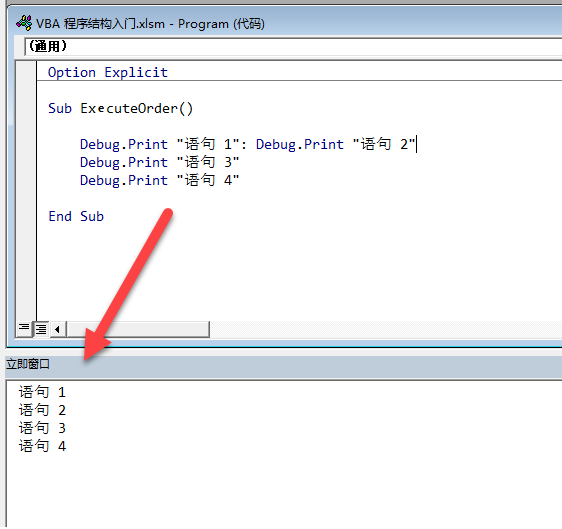The height and width of the screenshot is (529, 562).
Task: Place cursor in Debug.Print "语句 4" line
Action: pyautogui.click(x=159, y=180)
